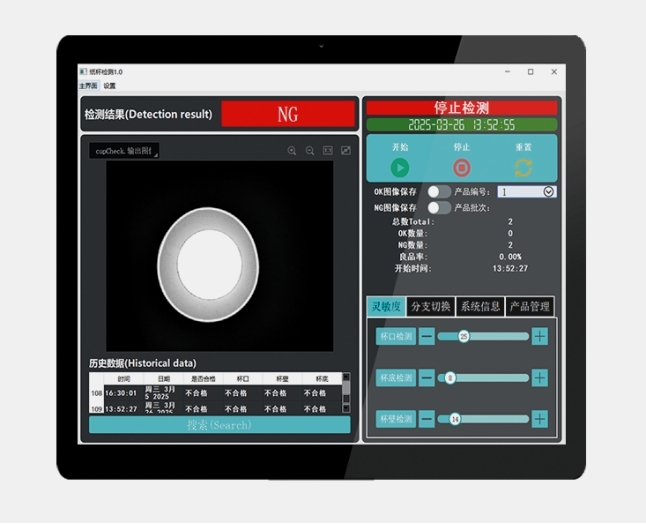Click minus button for 杯底检测 sensitivity
The width and height of the screenshot is (646, 524).
(x=427, y=378)
